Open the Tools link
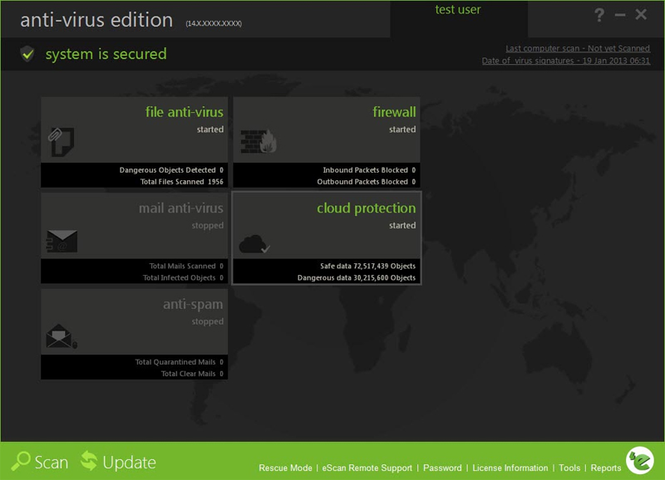 (x=570, y=468)
